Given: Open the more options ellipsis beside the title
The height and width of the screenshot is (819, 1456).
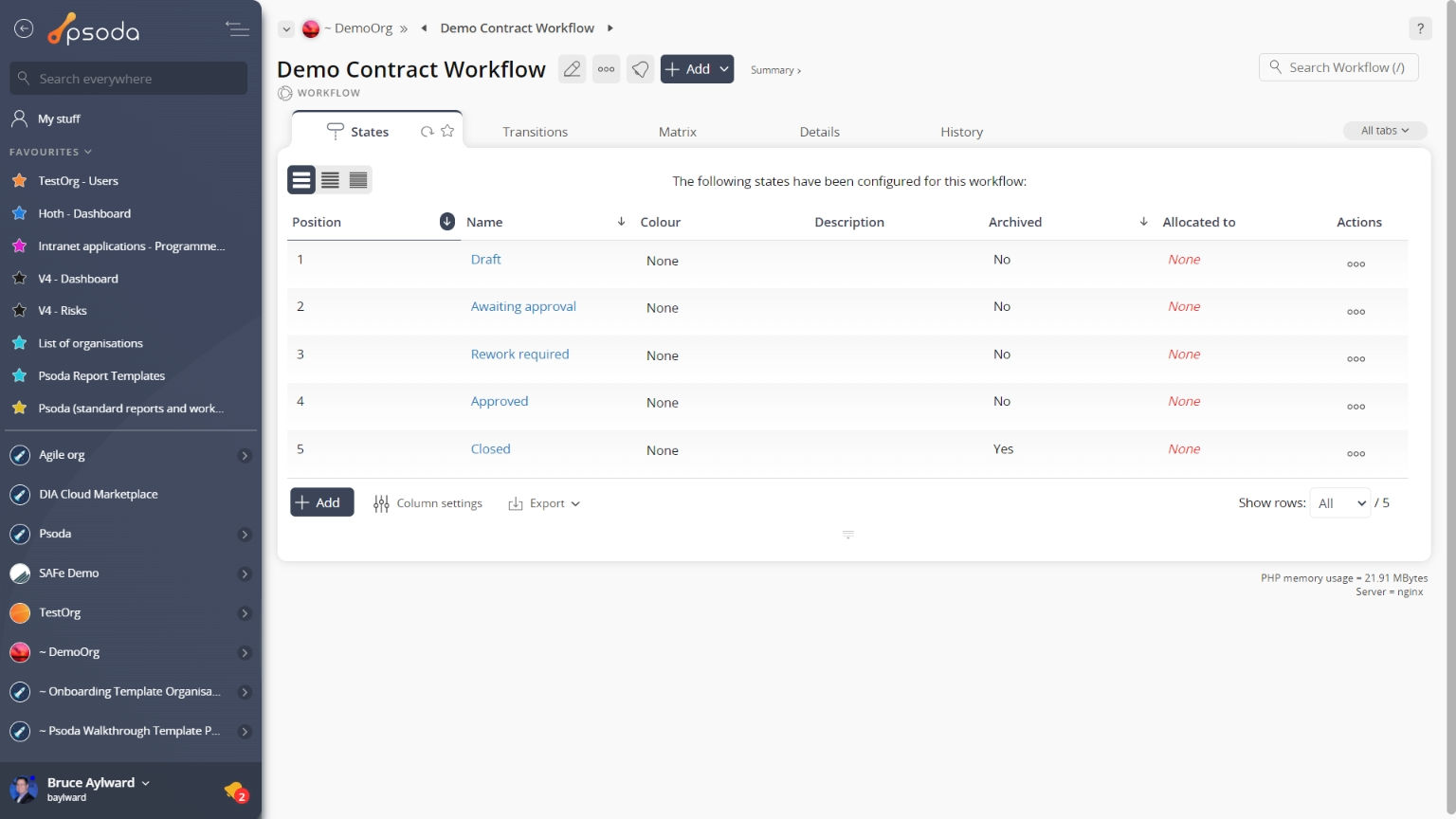Looking at the screenshot, I should click(607, 69).
